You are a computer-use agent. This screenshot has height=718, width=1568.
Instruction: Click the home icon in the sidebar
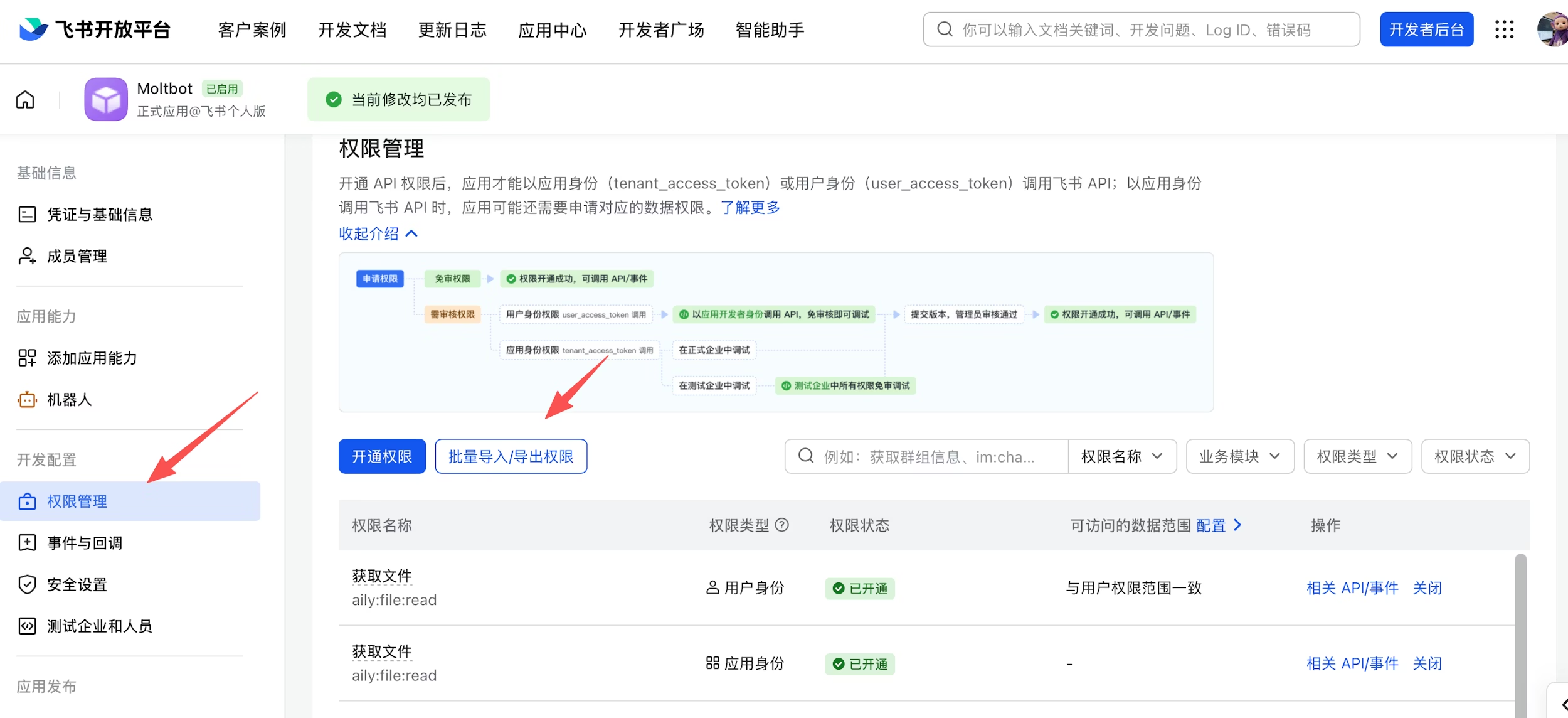[x=25, y=99]
